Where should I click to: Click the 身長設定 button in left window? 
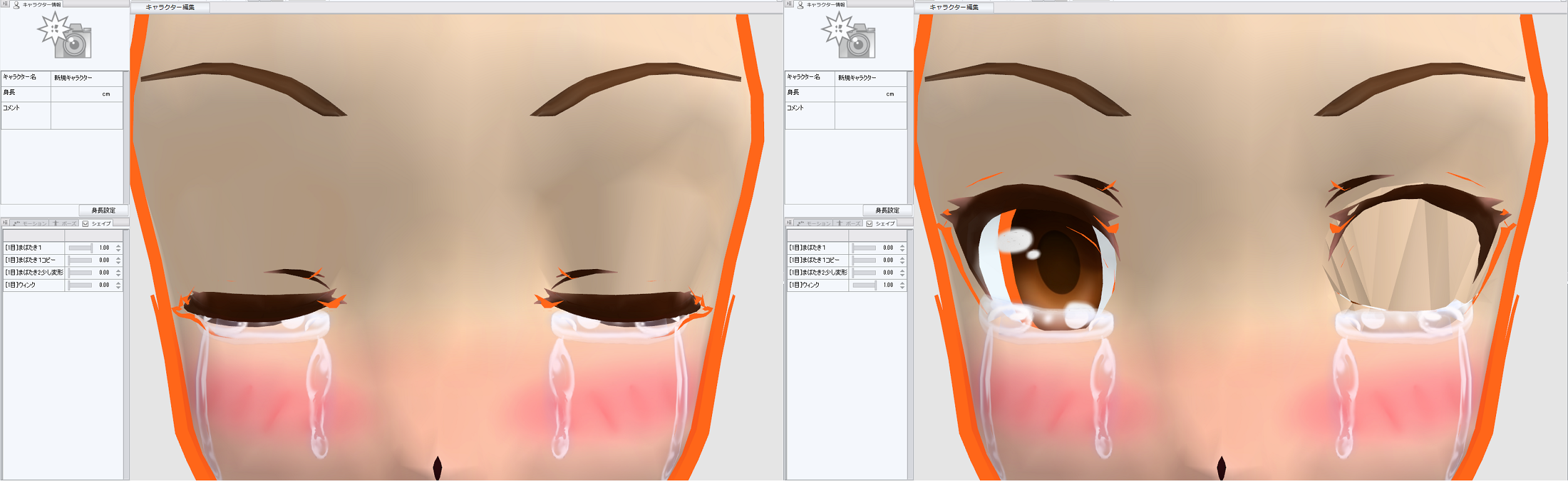point(104,211)
